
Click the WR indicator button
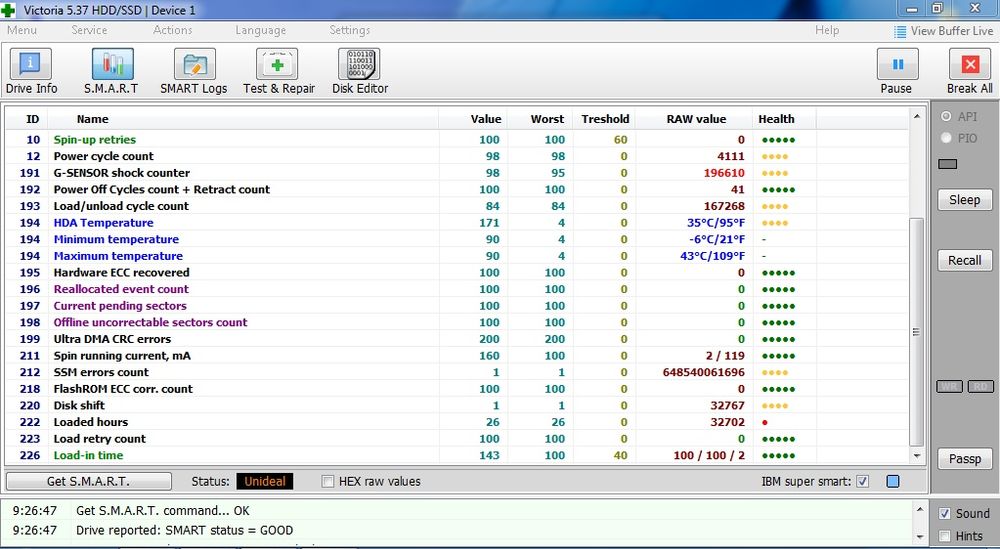tap(949, 386)
